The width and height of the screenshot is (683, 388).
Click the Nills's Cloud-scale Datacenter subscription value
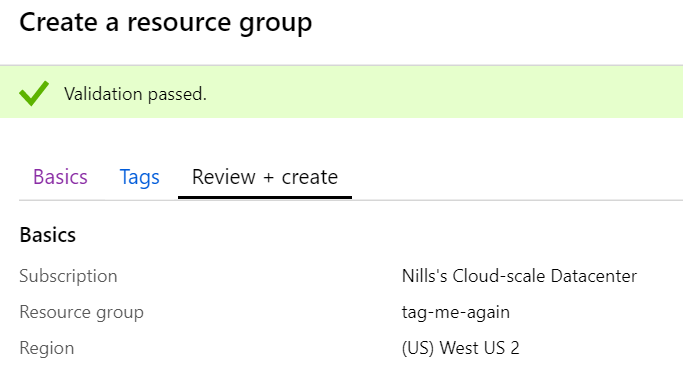pyautogui.click(x=519, y=276)
